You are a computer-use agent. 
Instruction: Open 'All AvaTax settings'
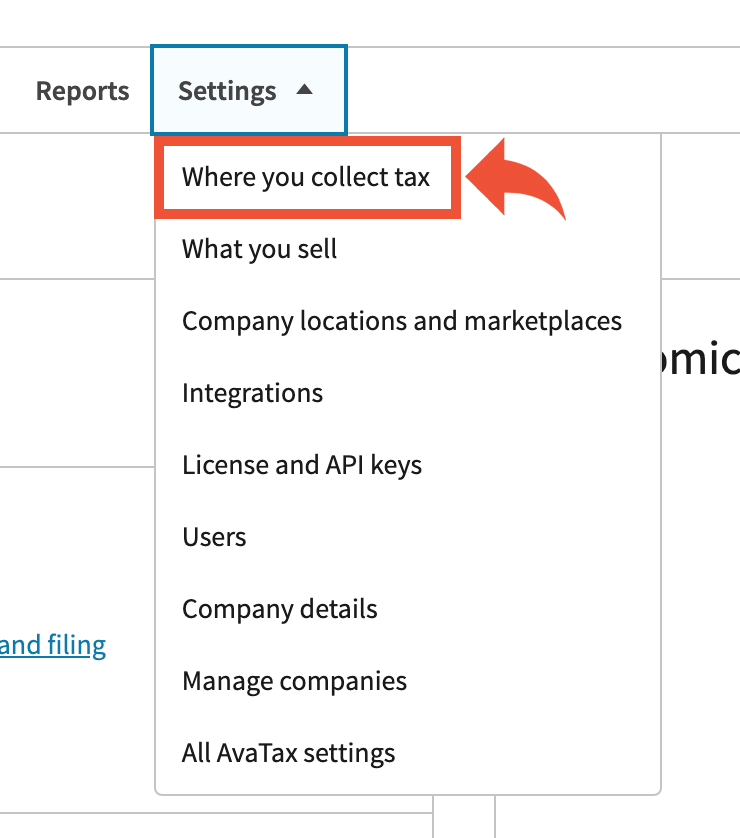[x=288, y=753]
